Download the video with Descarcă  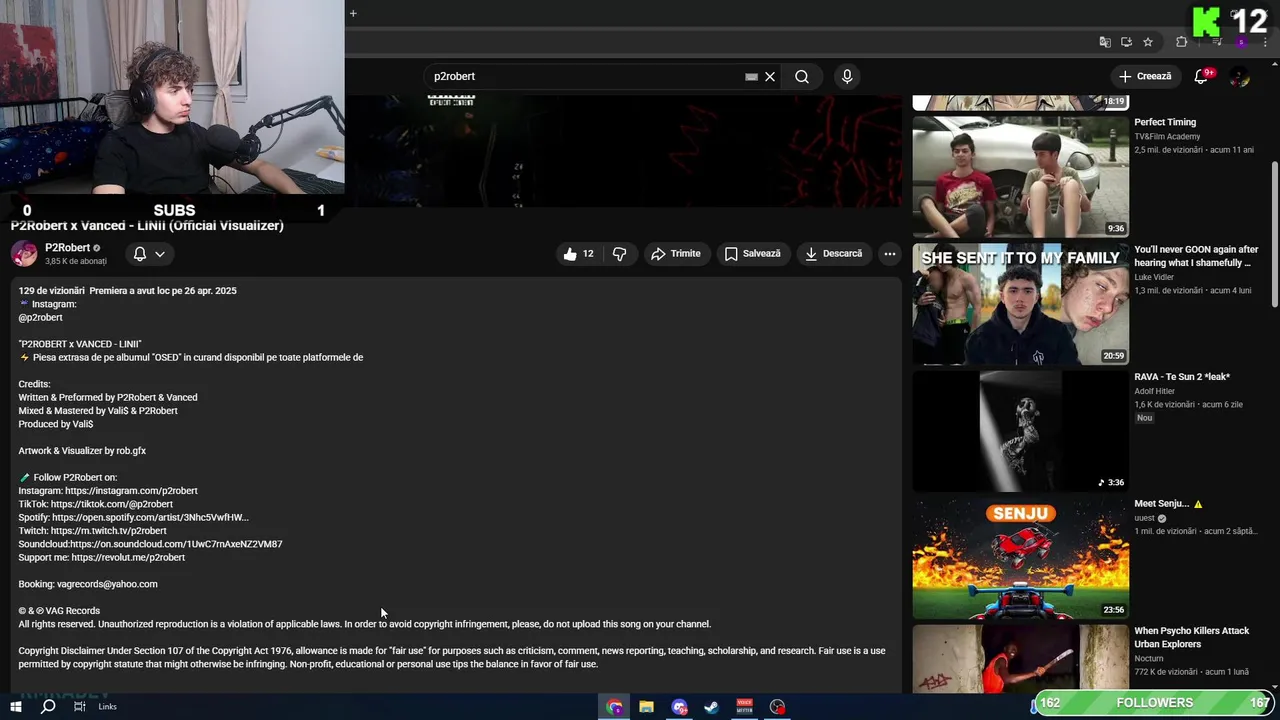click(x=834, y=254)
